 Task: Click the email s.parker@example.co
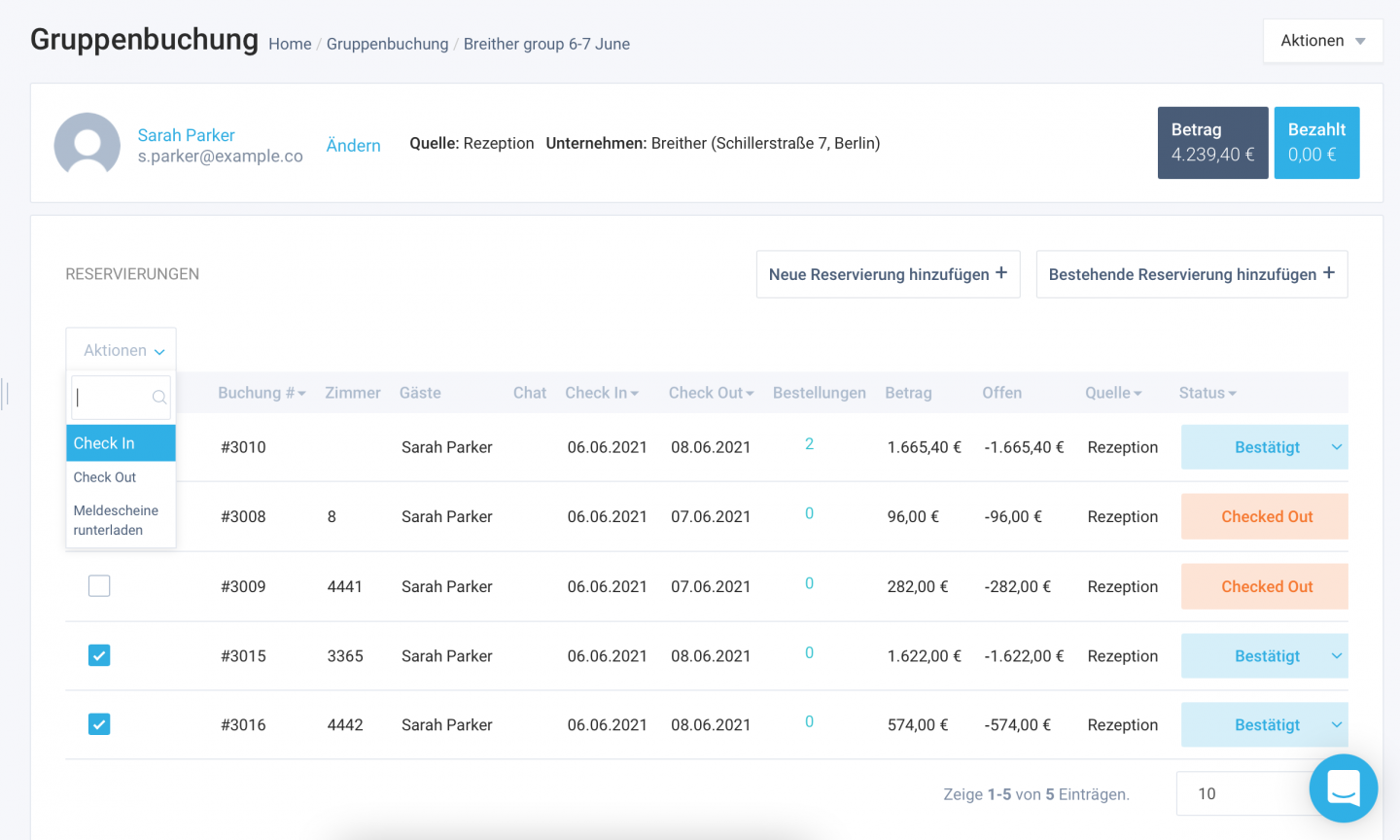point(221,156)
